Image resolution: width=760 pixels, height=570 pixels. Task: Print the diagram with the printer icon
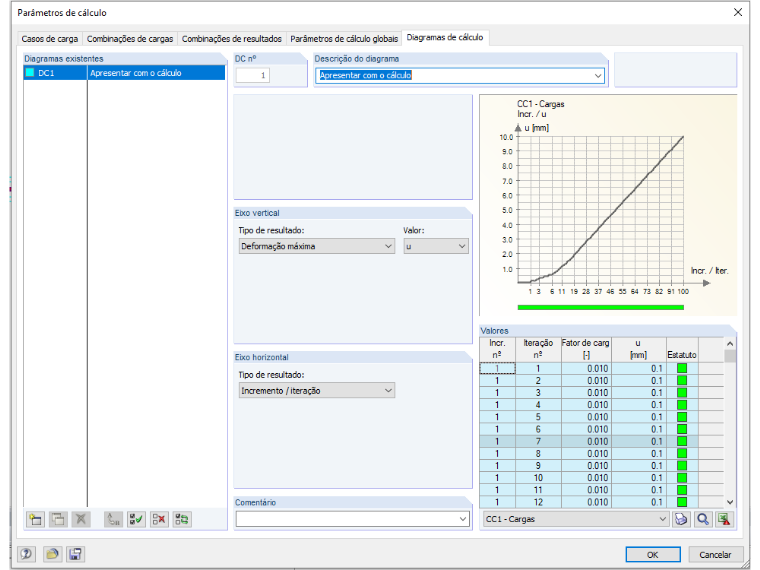[x=681, y=520]
